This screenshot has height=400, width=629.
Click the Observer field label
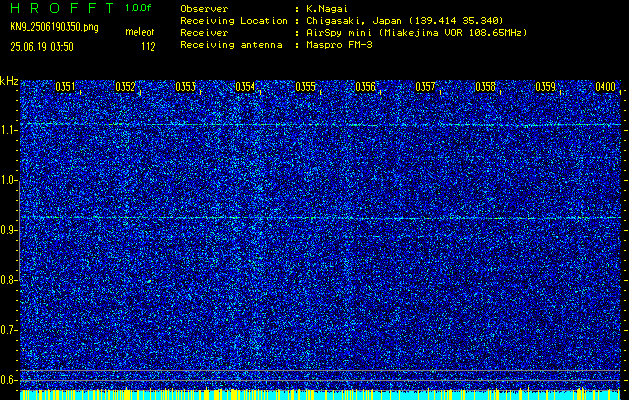205,9
